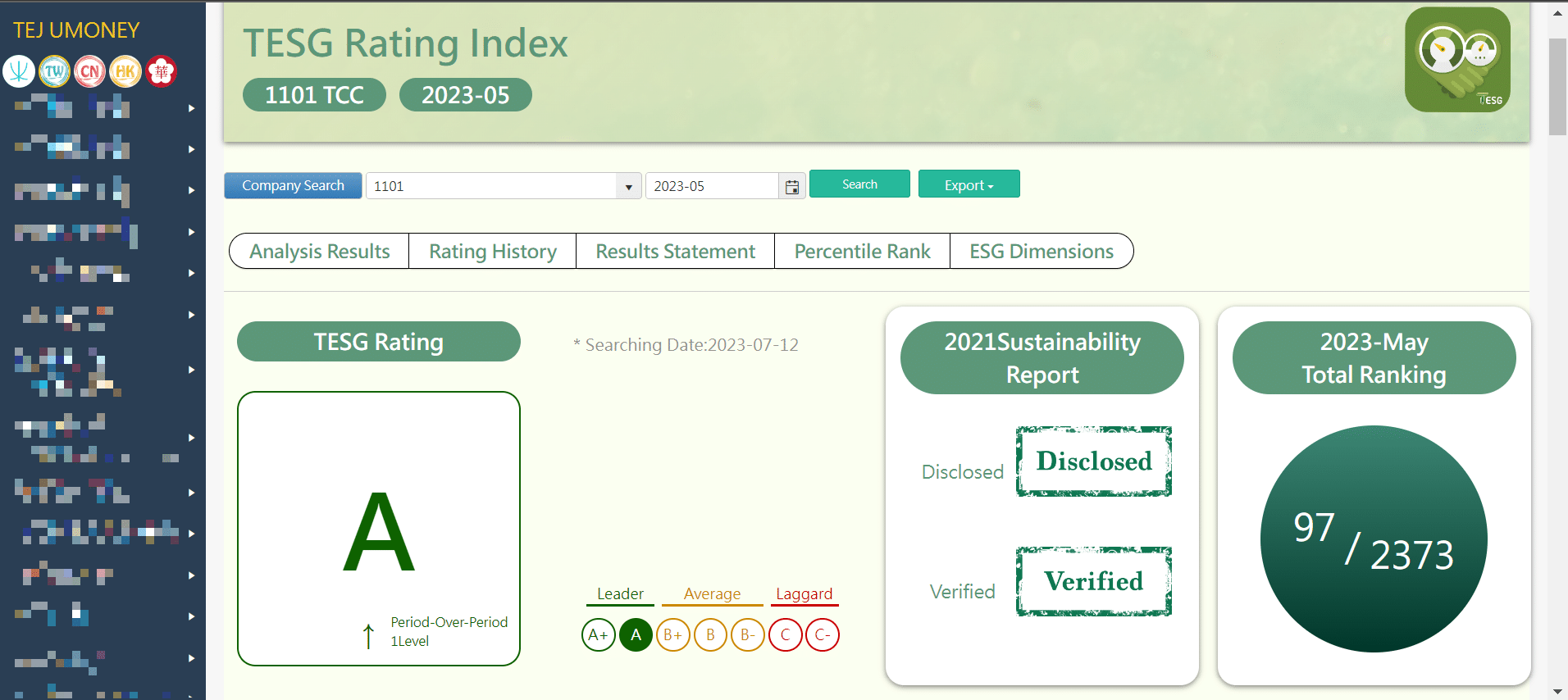Screen dimensions: 1568x700
Task: Select the filled A rating circle
Action: pyautogui.click(x=636, y=635)
